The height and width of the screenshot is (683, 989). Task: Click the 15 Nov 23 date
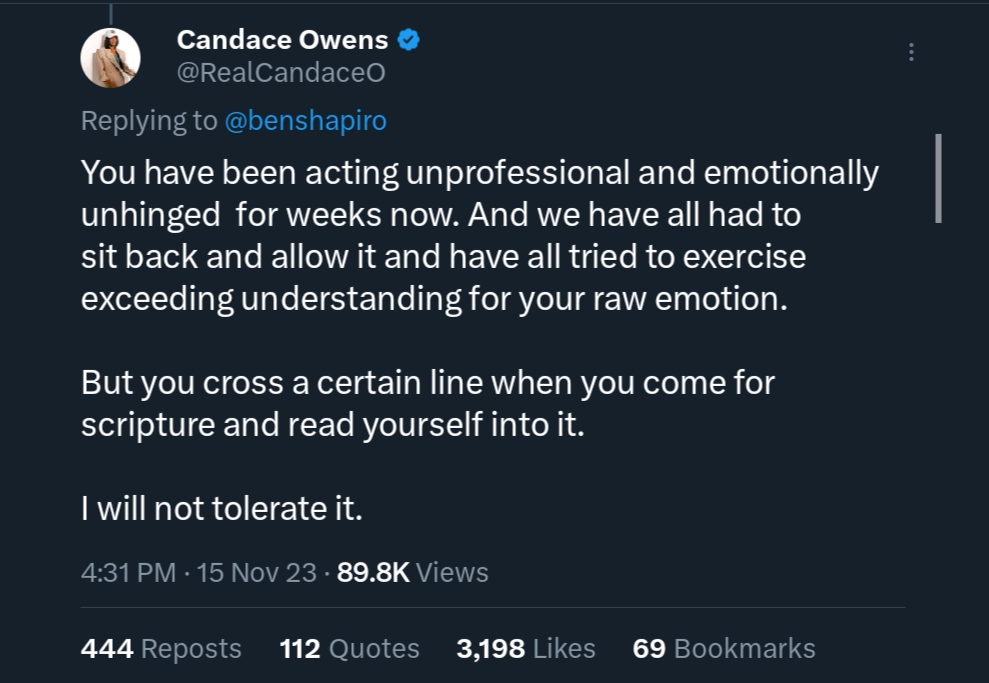coord(257,573)
